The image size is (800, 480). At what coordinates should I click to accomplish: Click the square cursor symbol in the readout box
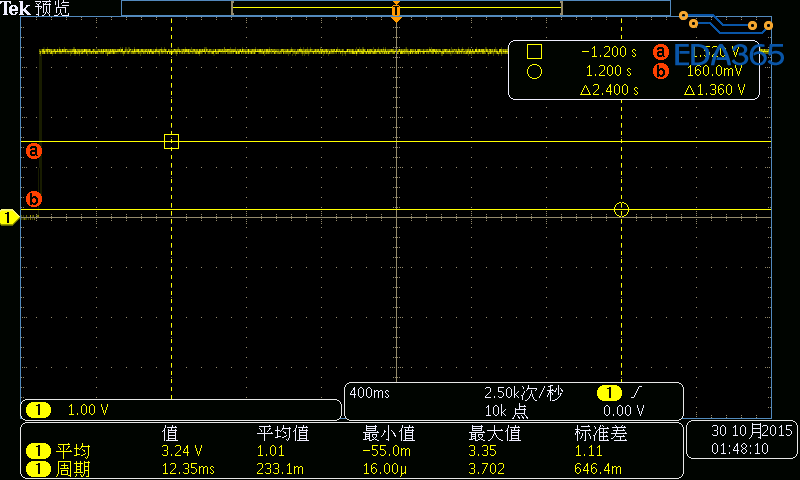pyautogui.click(x=534, y=52)
